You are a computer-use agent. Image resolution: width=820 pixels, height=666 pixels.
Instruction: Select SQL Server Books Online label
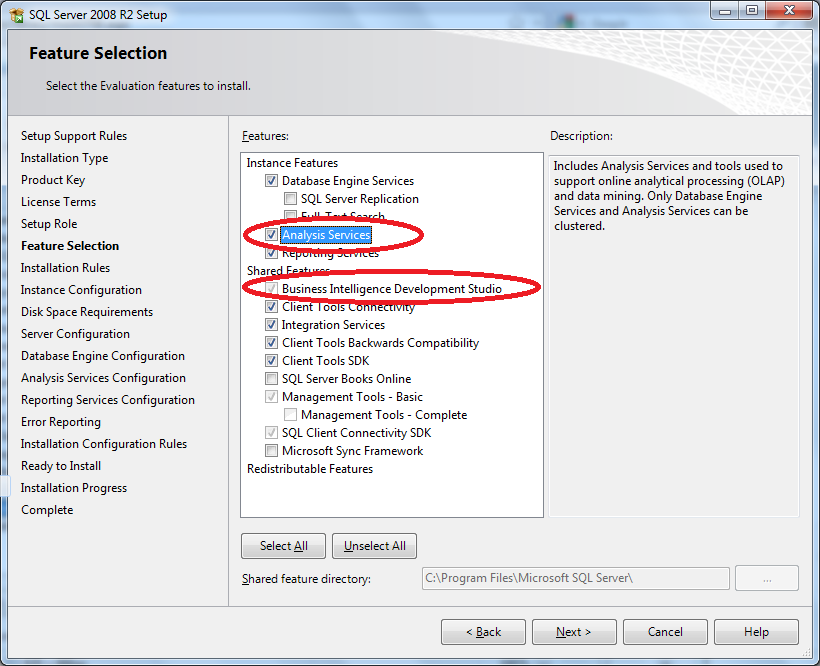(x=346, y=378)
